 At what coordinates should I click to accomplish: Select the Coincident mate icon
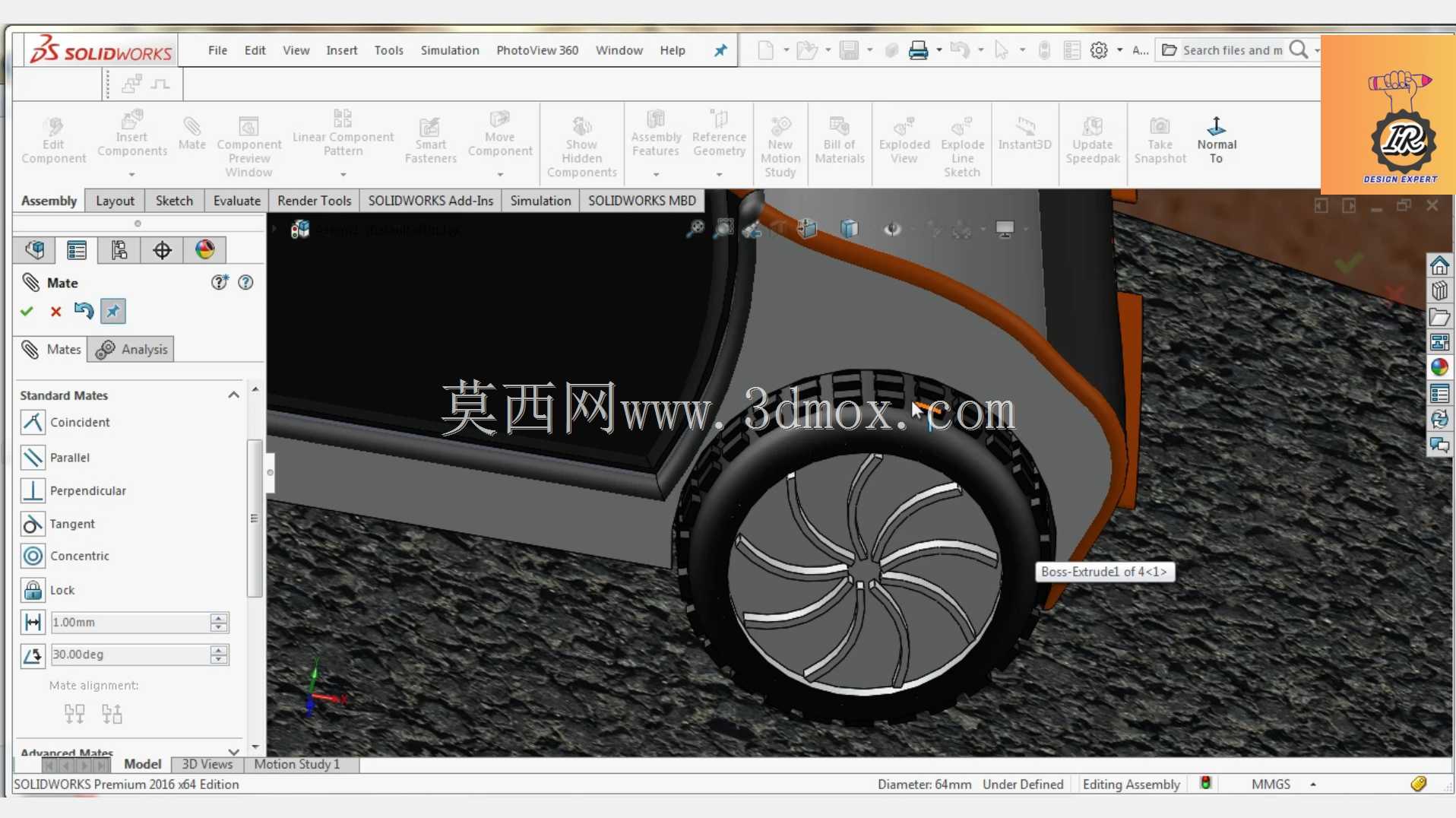(33, 422)
